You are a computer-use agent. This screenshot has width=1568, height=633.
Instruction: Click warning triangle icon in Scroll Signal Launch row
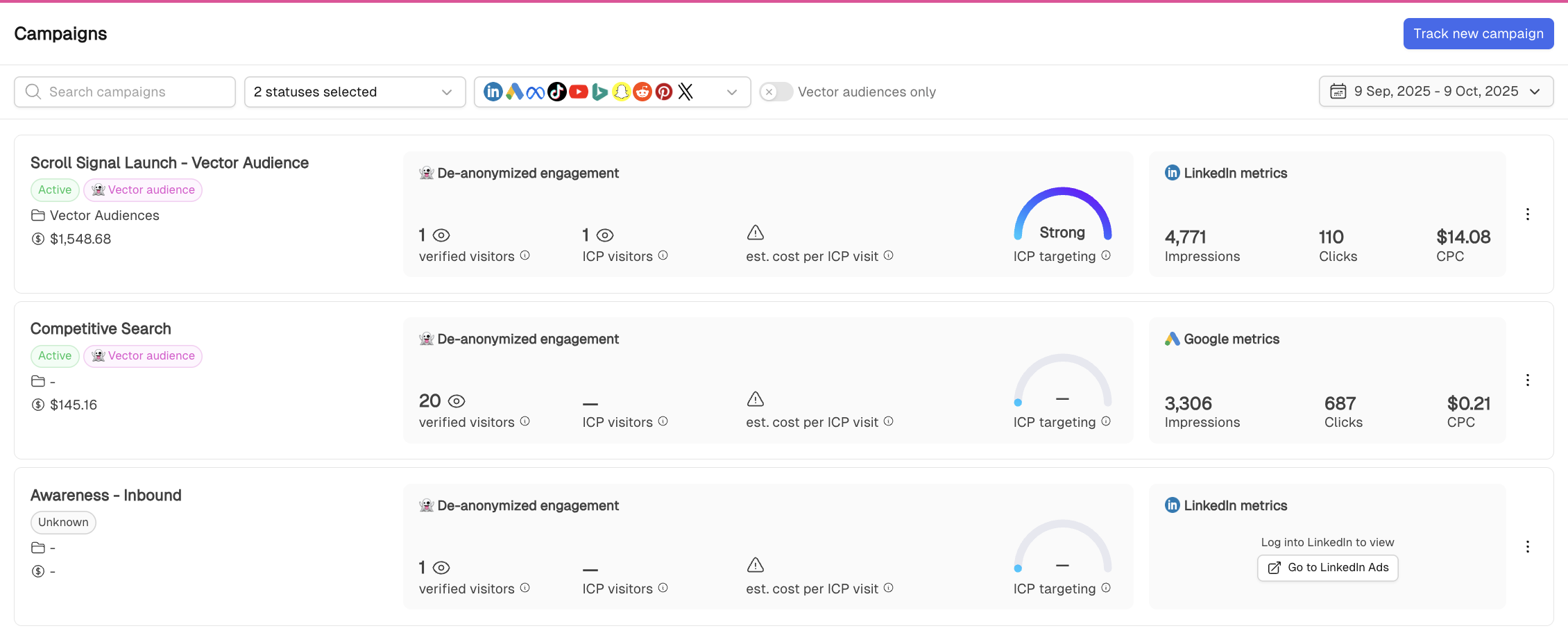tap(756, 233)
